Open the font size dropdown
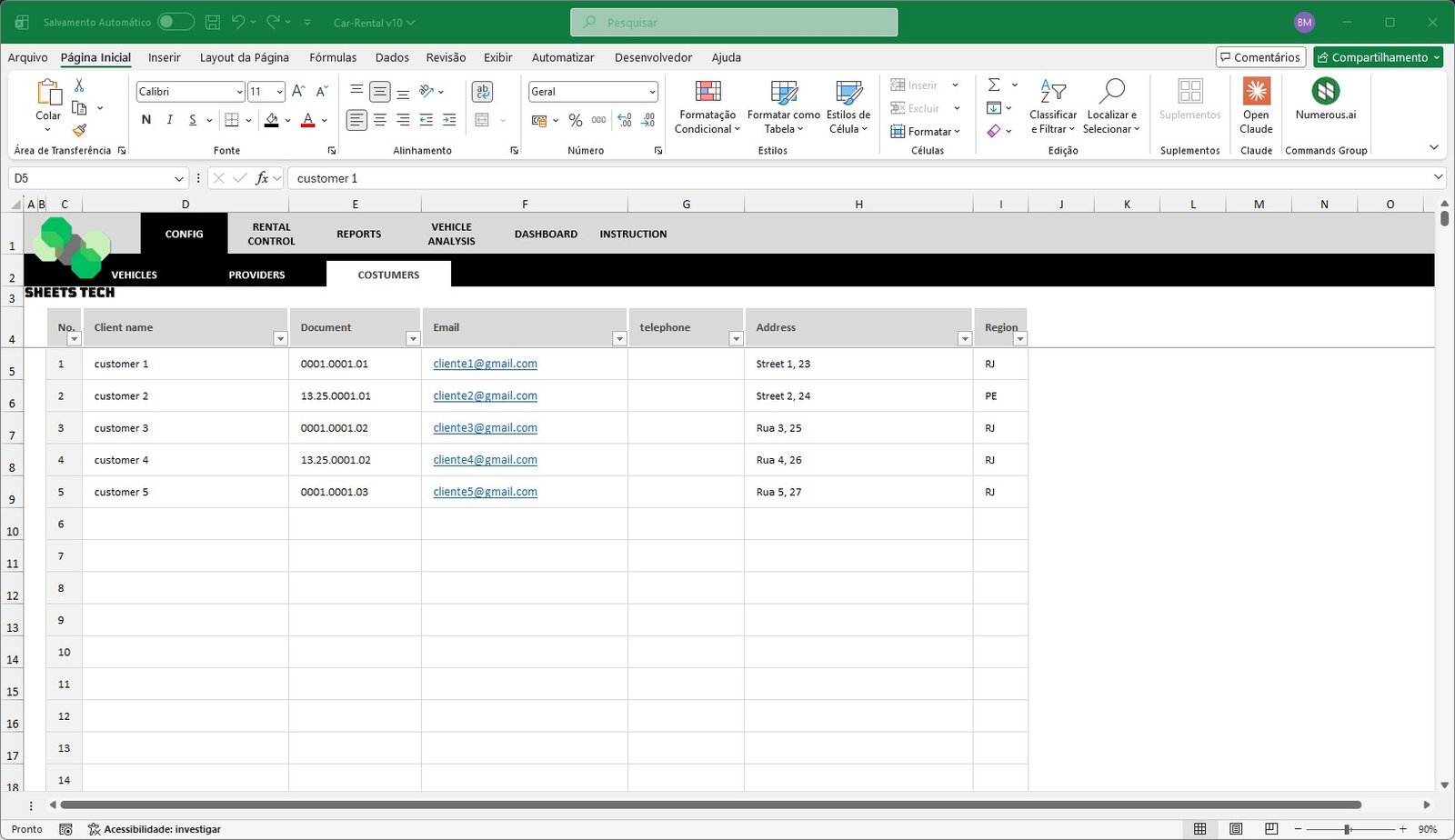Viewport: 1455px width, 840px height. click(x=277, y=91)
